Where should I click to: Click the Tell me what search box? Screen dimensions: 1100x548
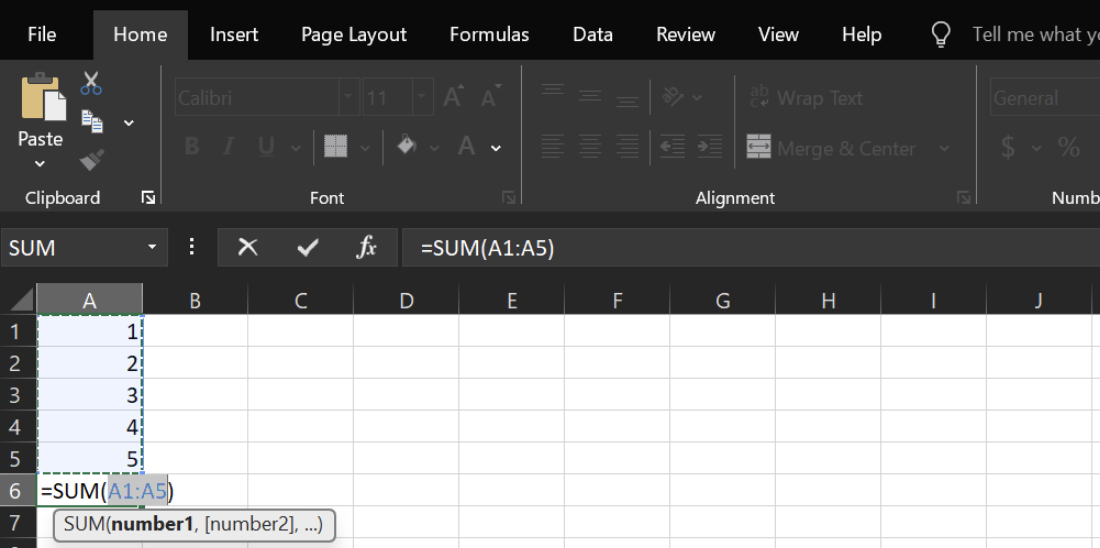[1035, 34]
